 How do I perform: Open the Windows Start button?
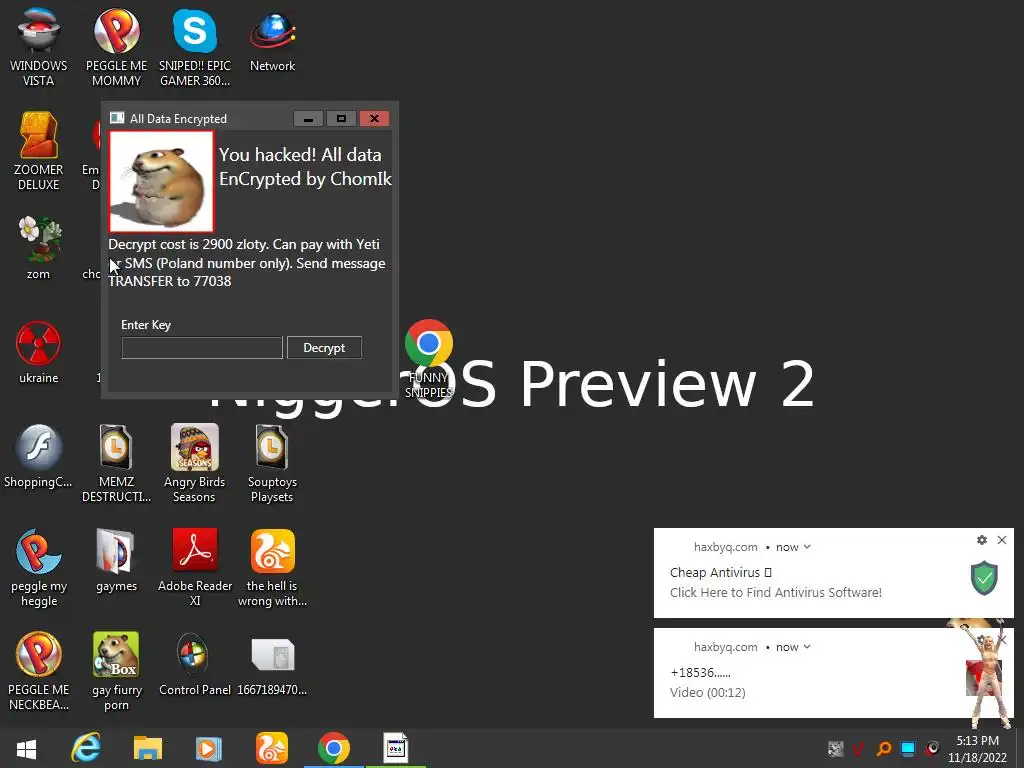[26, 748]
